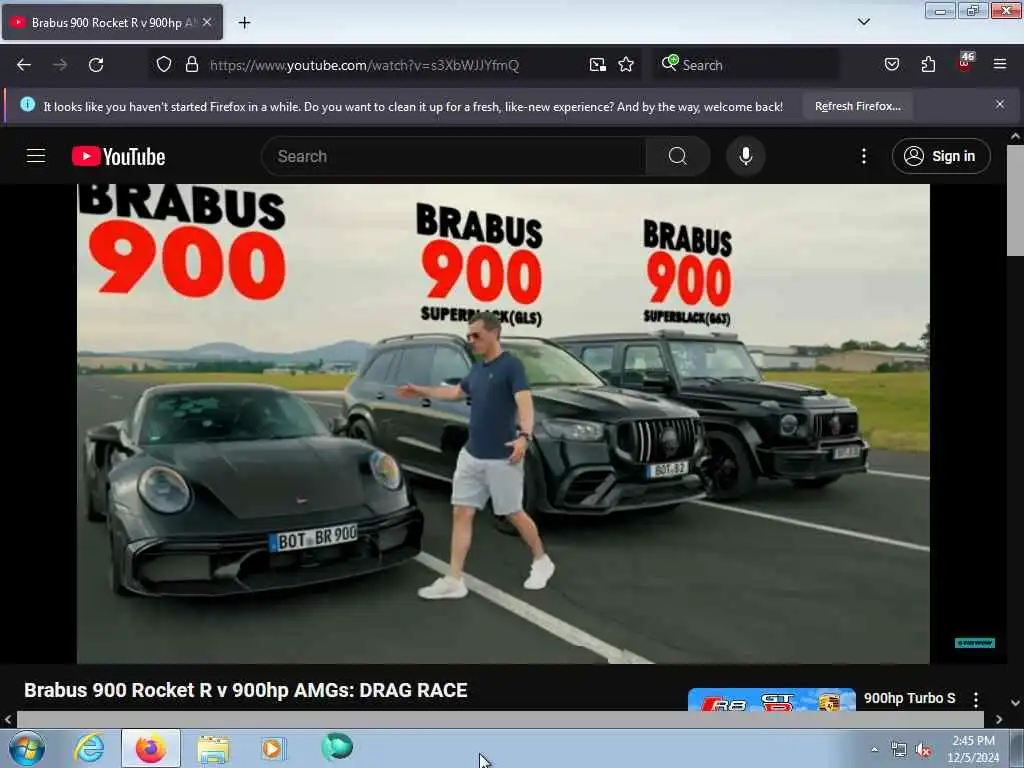Open the Save to Pocket icon

(892, 65)
